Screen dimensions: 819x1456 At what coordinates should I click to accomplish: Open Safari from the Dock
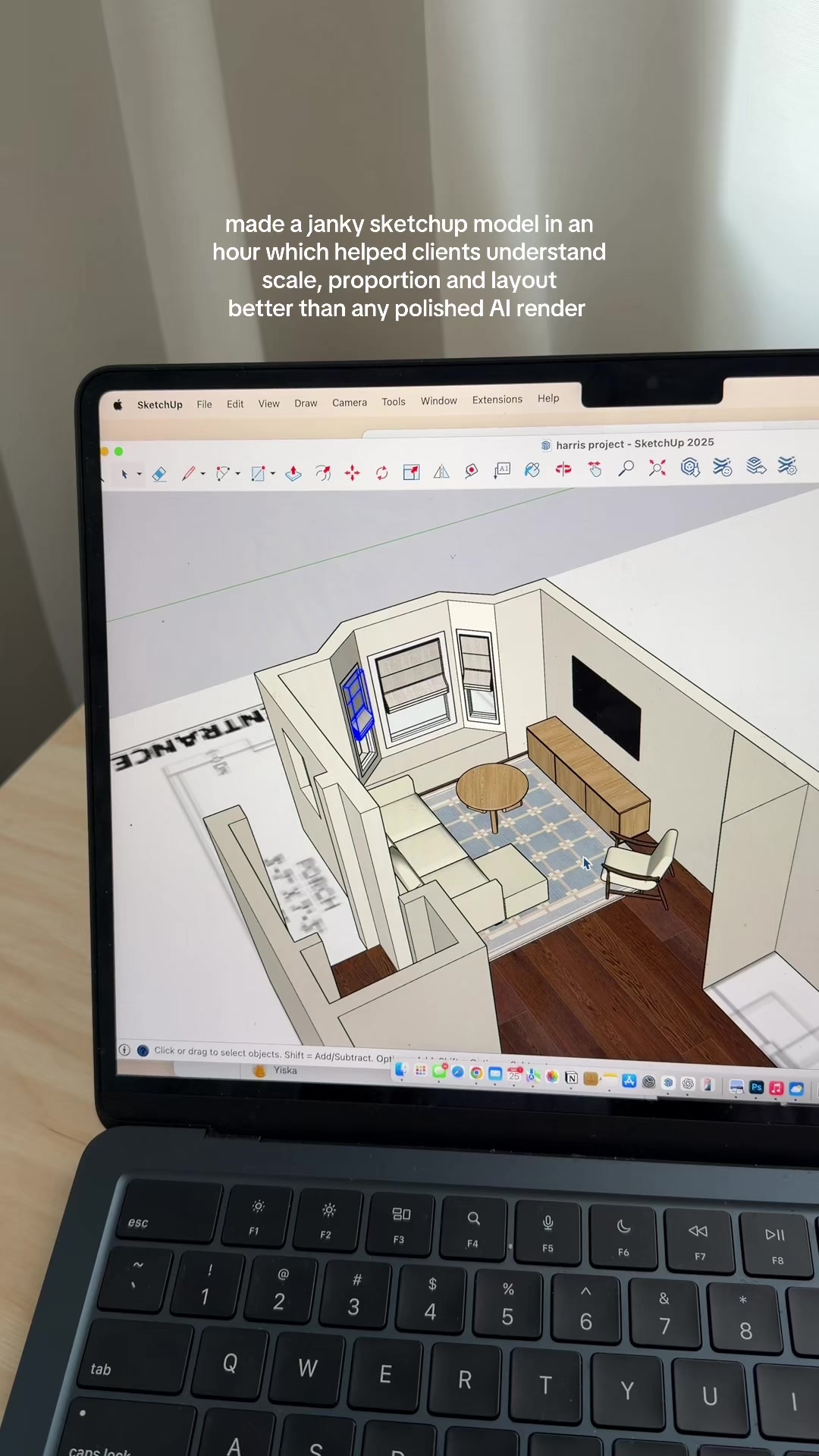458,1072
